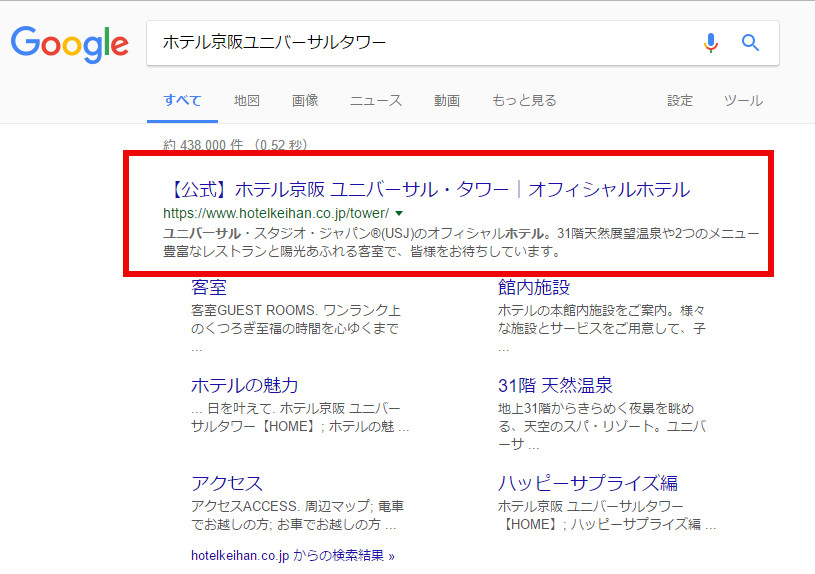The image size is (815, 574).
Task: Open the 客室 sitelink
Action: click(209, 287)
